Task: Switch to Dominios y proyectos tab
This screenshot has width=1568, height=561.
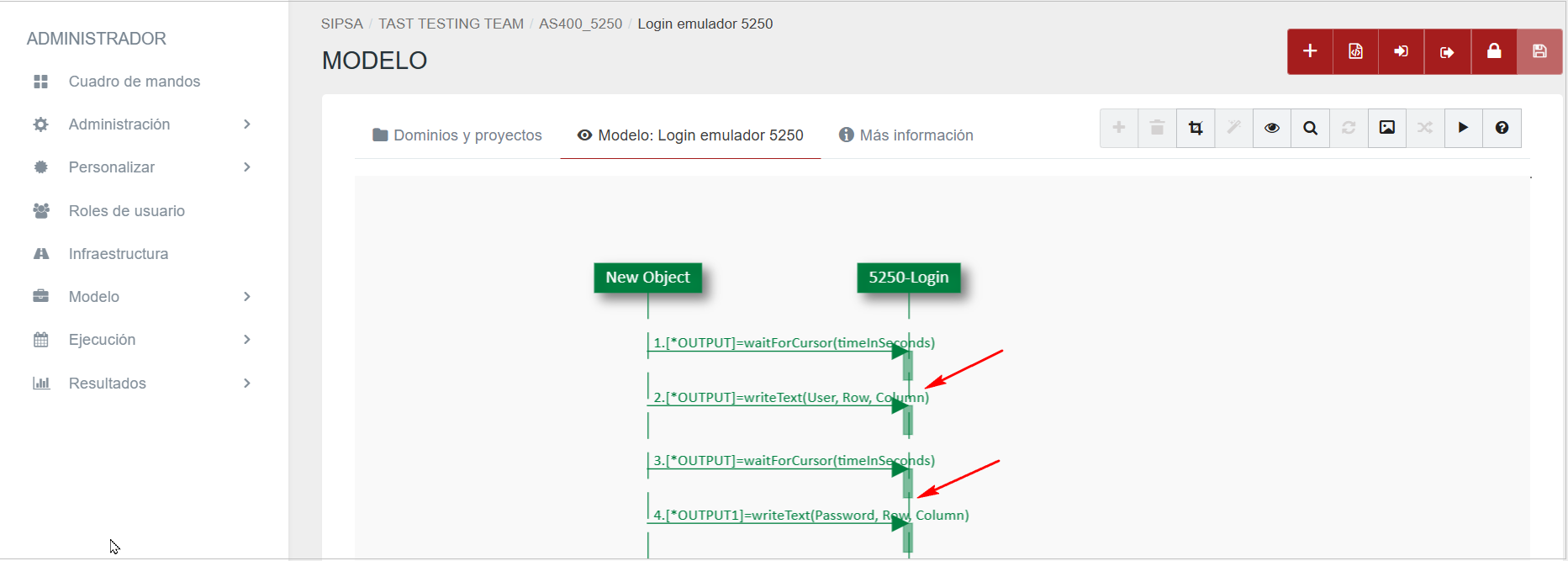Action: [x=457, y=135]
